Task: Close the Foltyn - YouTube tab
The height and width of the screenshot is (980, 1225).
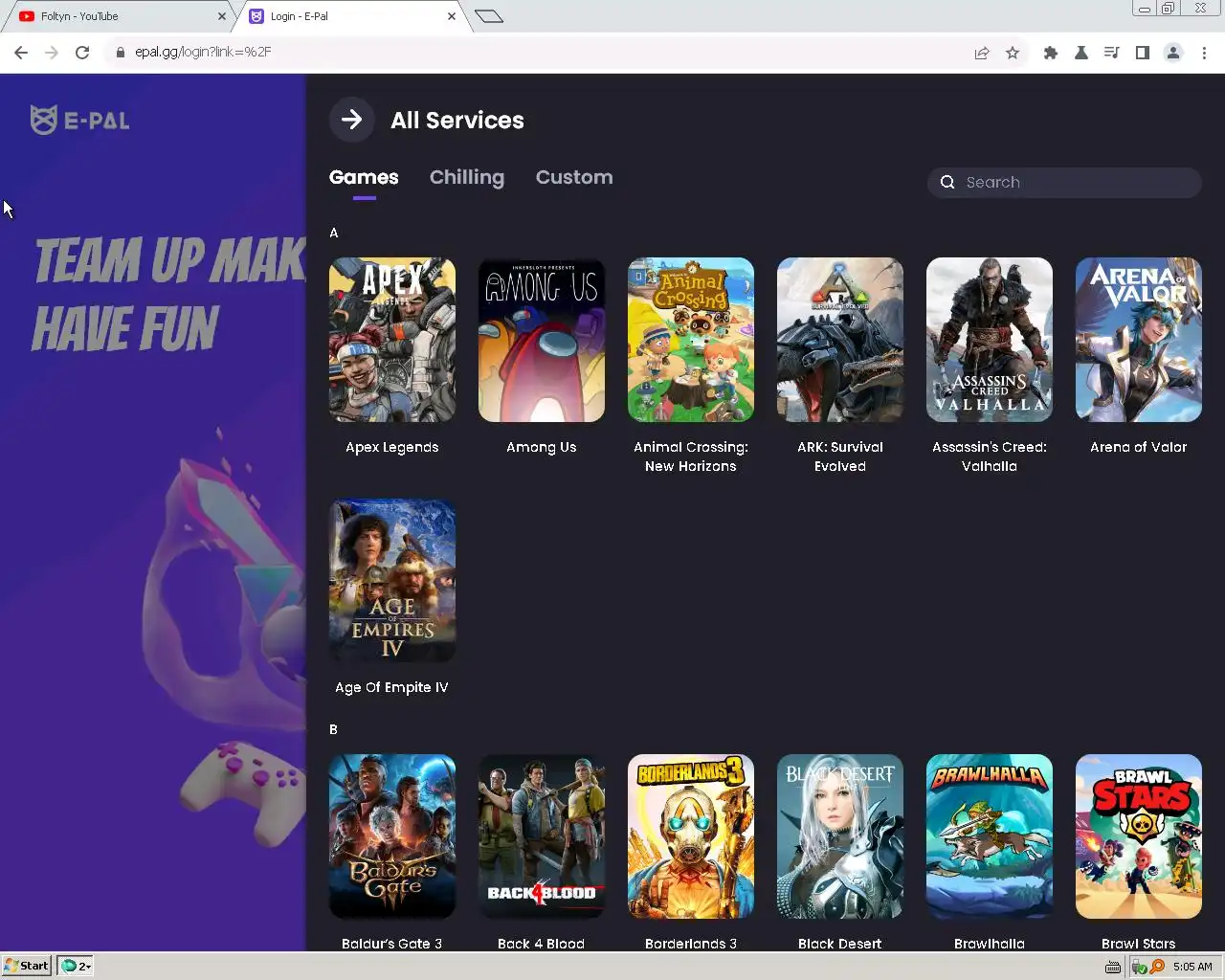Action: 222,16
